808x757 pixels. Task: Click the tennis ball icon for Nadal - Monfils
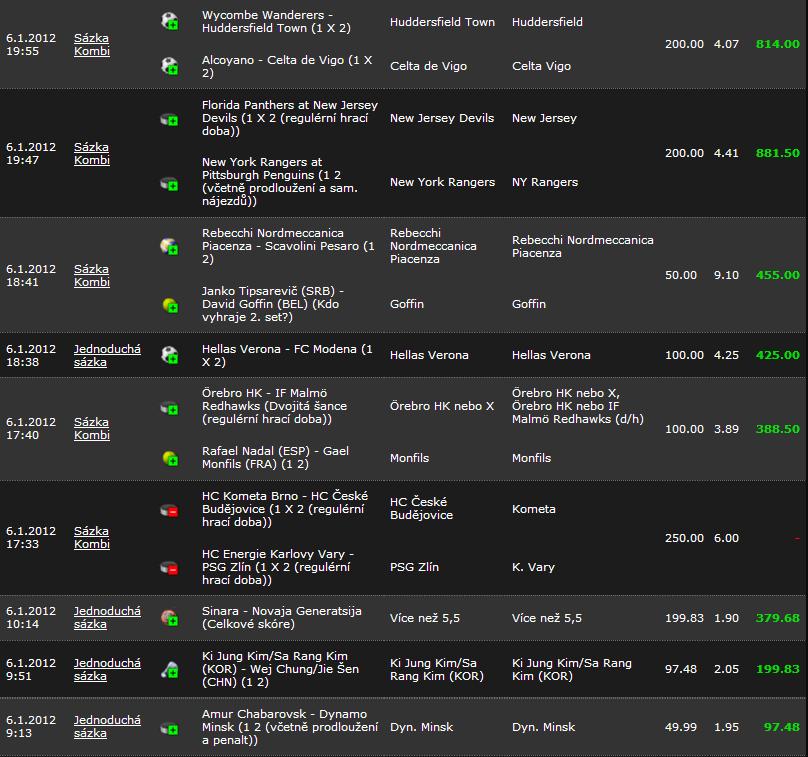click(x=170, y=458)
